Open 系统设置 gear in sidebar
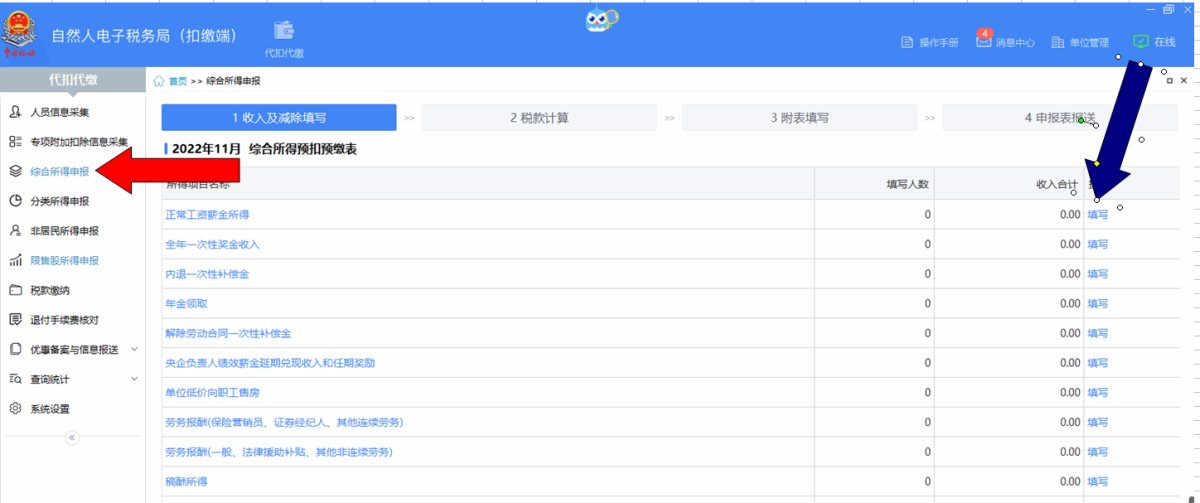This screenshot has height=503, width=1200. tap(16, 409)
